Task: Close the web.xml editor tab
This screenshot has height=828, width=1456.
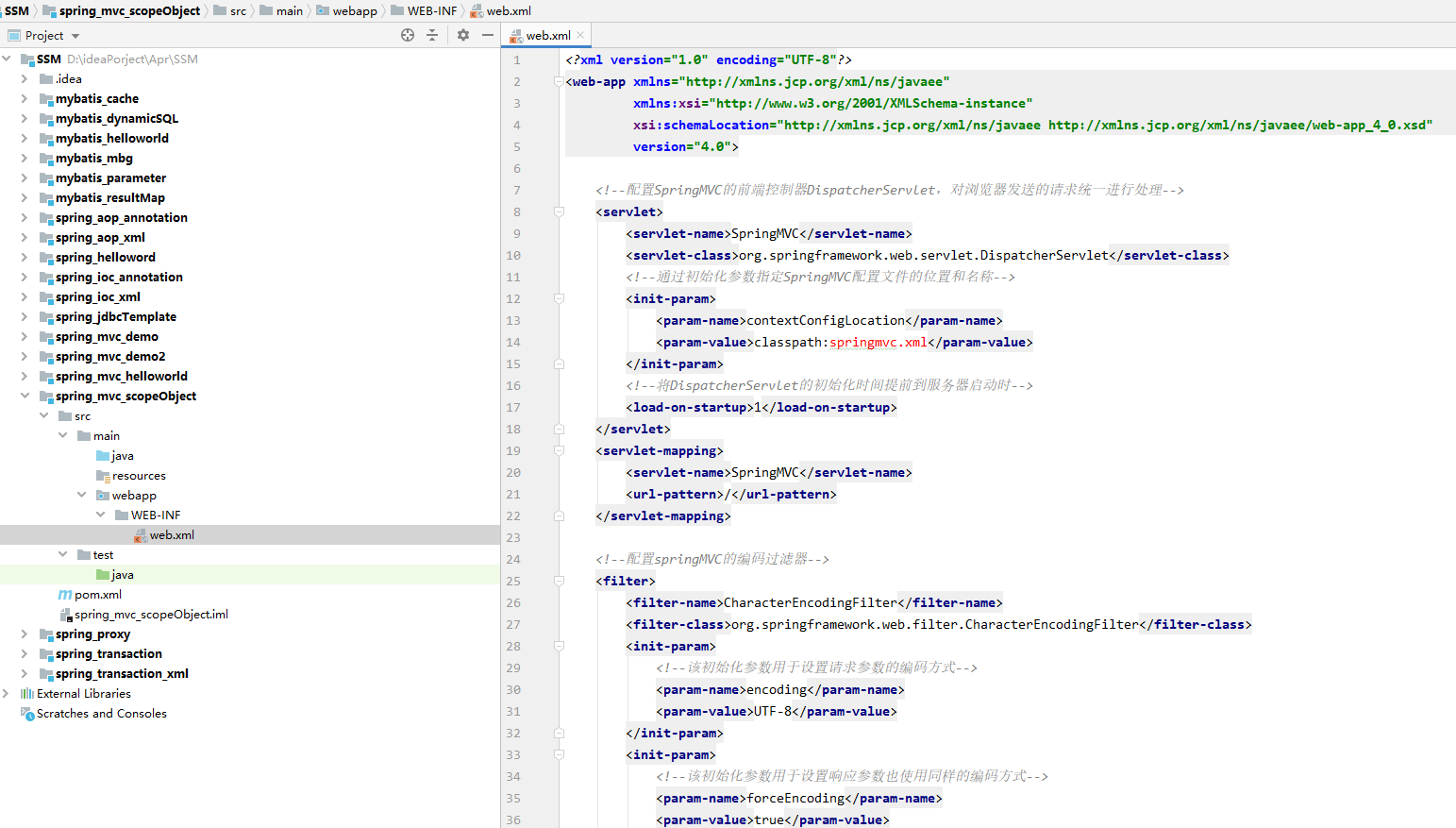Action: point(580,35)
